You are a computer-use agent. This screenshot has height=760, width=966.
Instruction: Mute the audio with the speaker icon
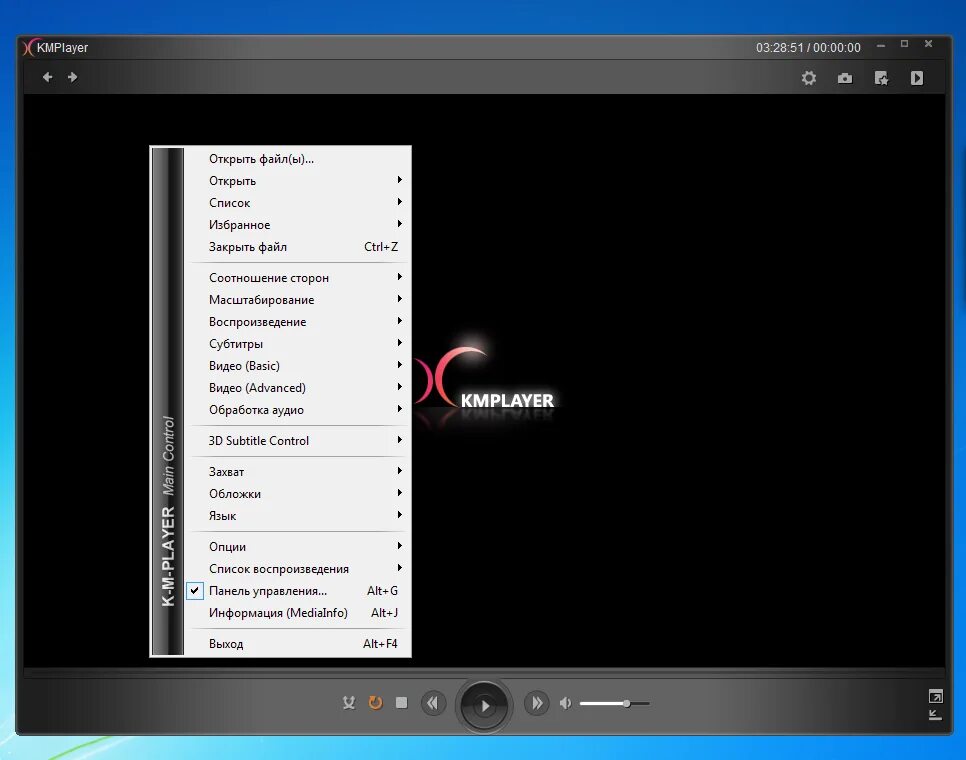point(564,703)
